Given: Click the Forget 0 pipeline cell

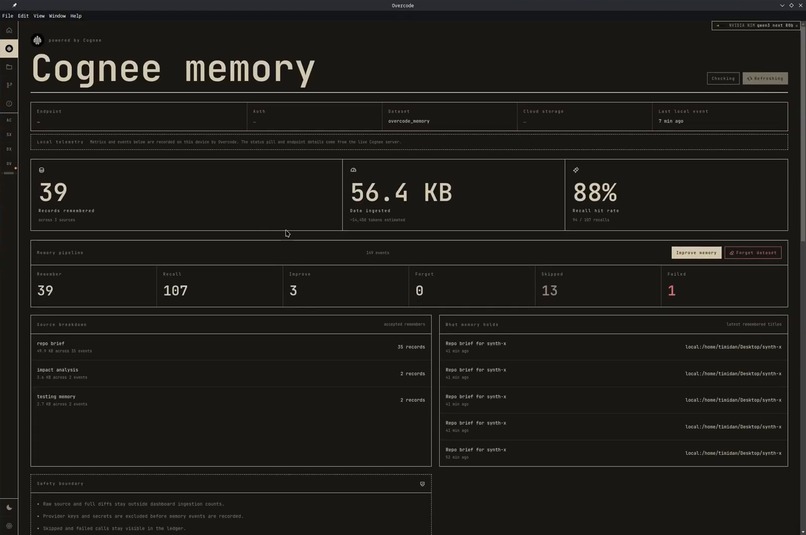Looking at the screenshot, I should [x=472, y=286].
